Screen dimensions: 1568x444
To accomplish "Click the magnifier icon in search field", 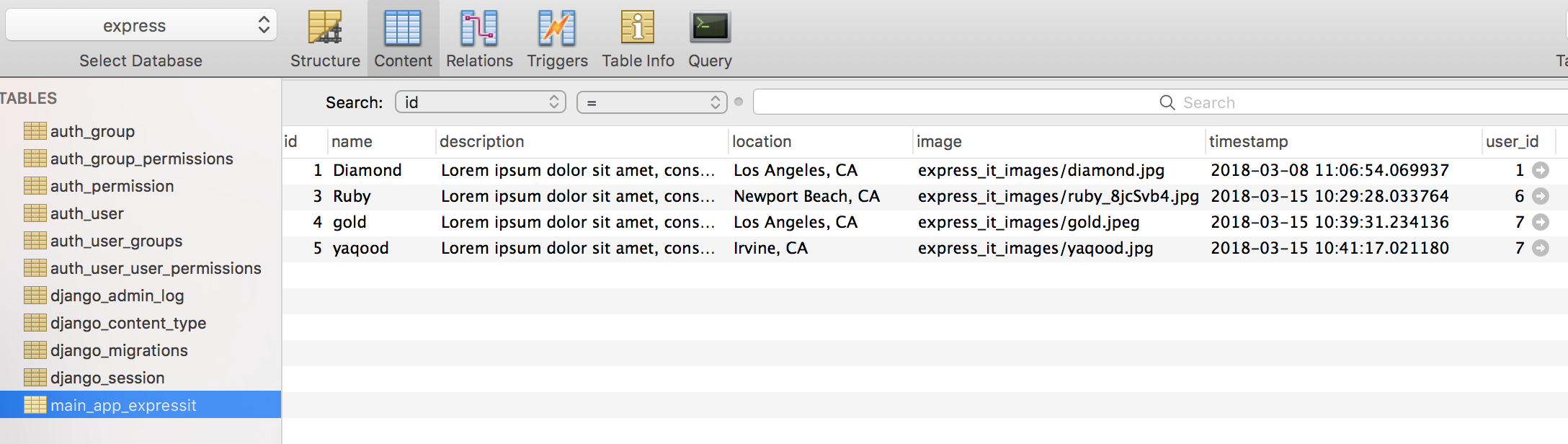I will pos(1167,102).
